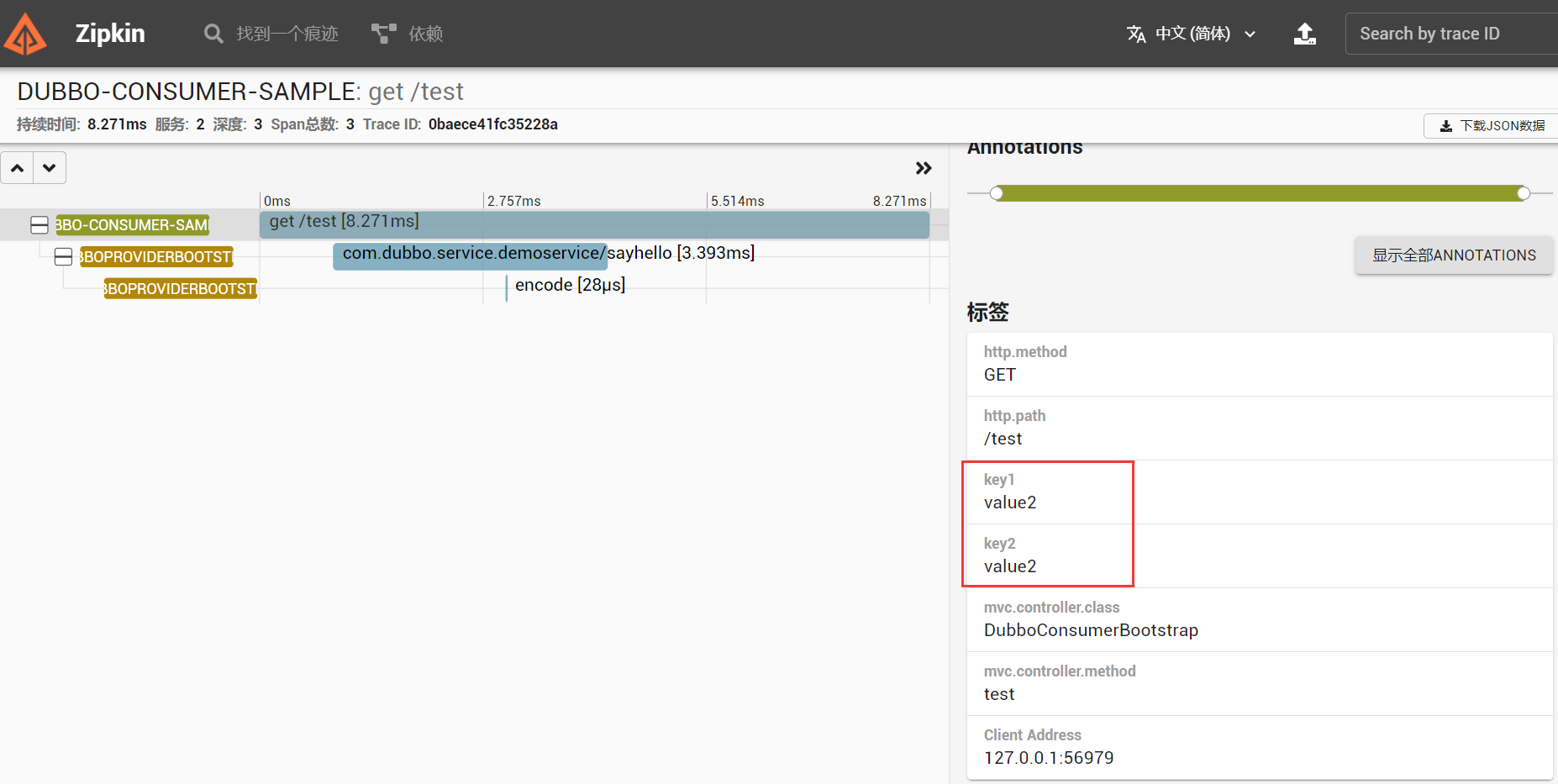The height and width of the screenshot is (784, 1558).
Task: Click the download icon on 下载JSON数据 button
Action: [1446, 125]
